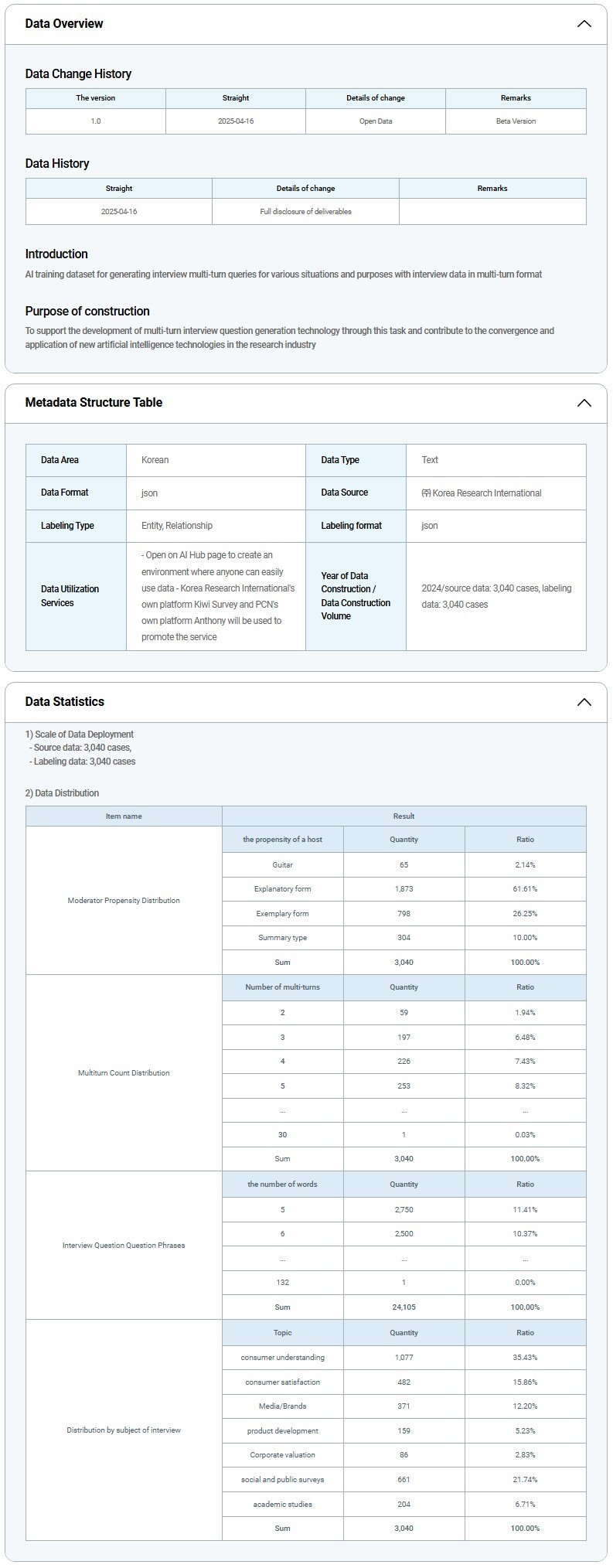Click the Open Data change detail cell

tap(376, 121)
